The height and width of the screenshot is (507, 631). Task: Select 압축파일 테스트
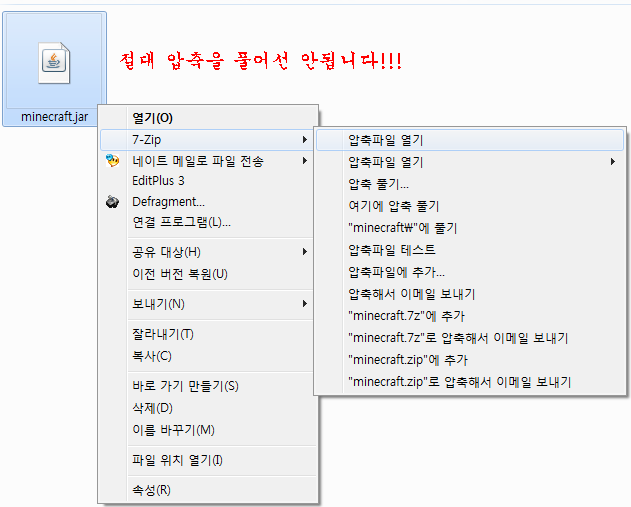(470, 250)
